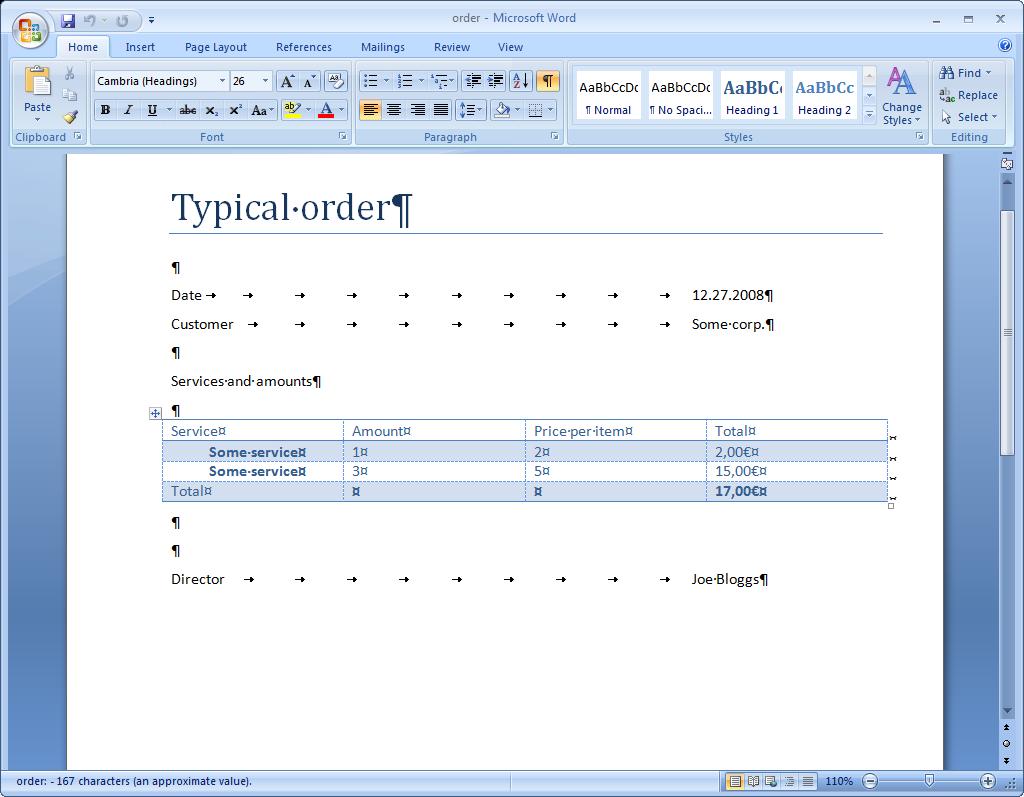Click the table move handle icon
1024x797 pixels.
point(155,413)
